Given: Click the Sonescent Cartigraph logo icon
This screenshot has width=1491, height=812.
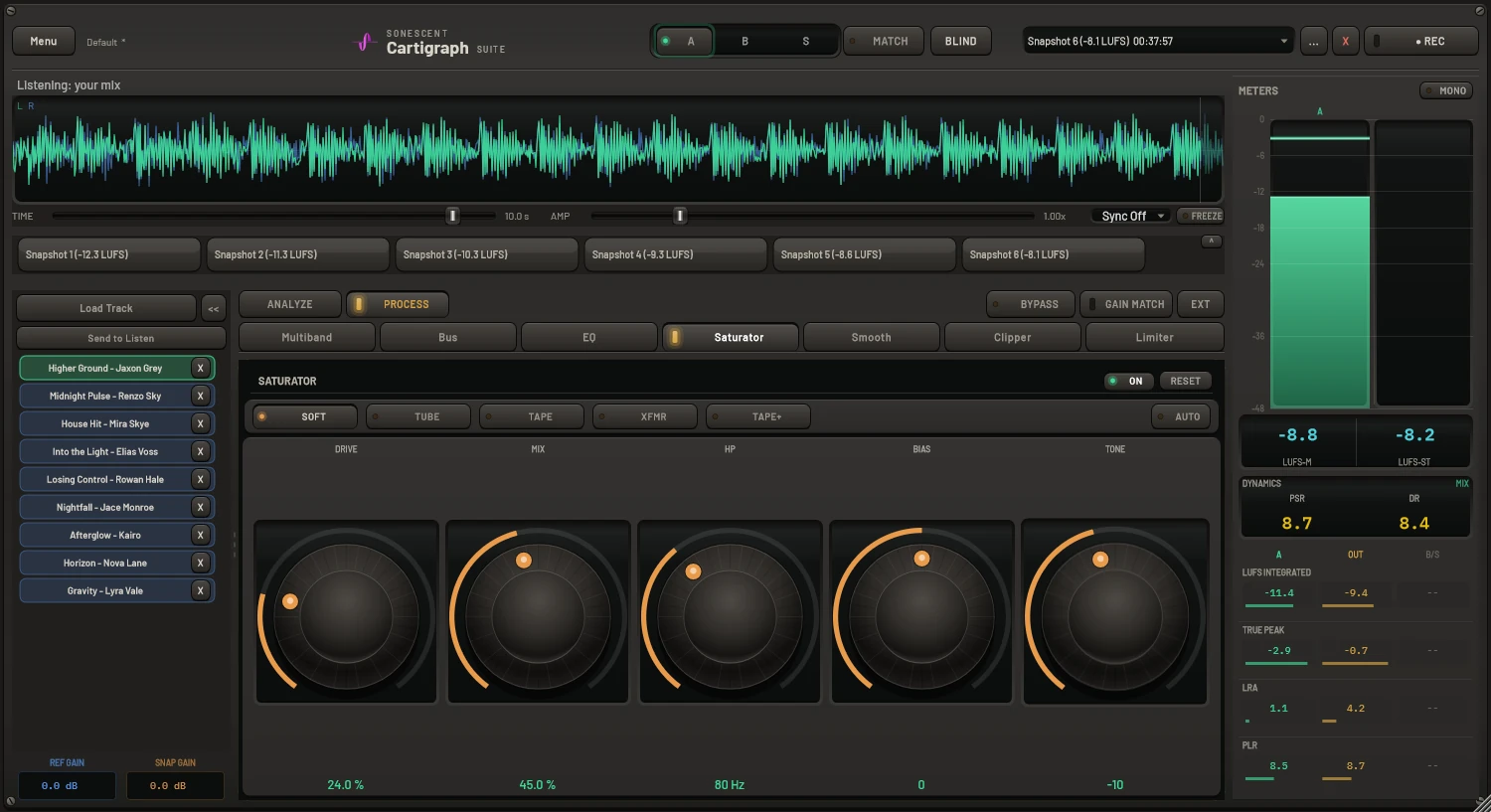Looking at the screenshot, I should [365, 42].
